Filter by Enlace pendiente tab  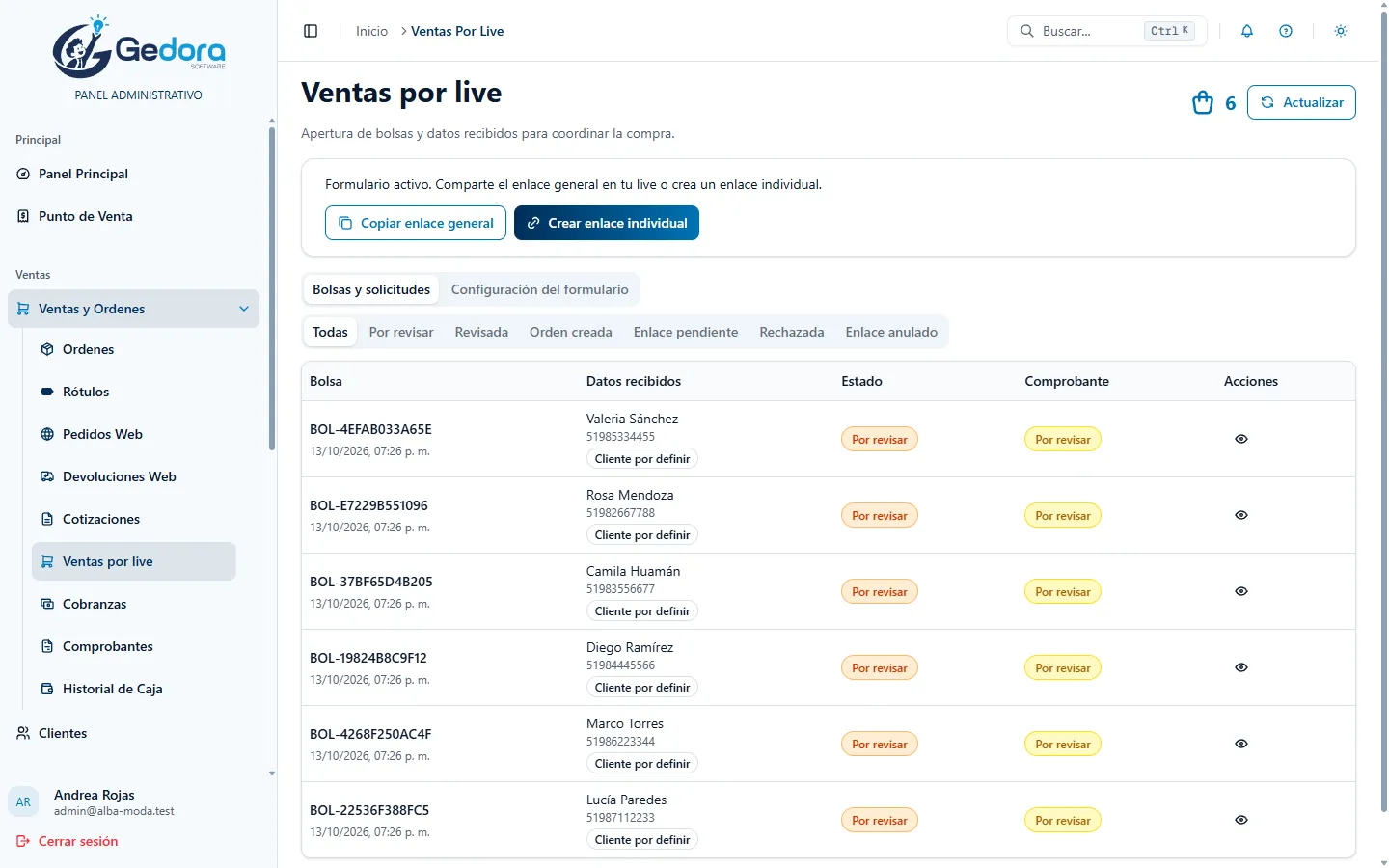coord(686,332)
